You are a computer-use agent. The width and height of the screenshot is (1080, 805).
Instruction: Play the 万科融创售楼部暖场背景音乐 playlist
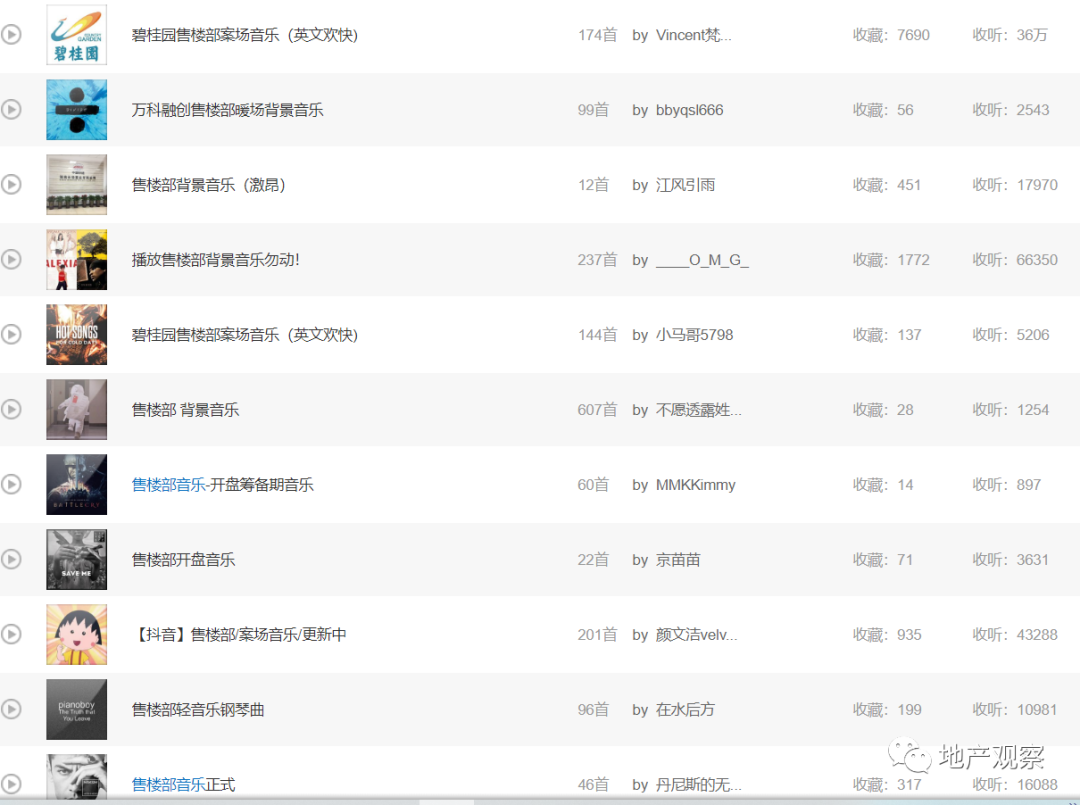[x=11, y=110]
